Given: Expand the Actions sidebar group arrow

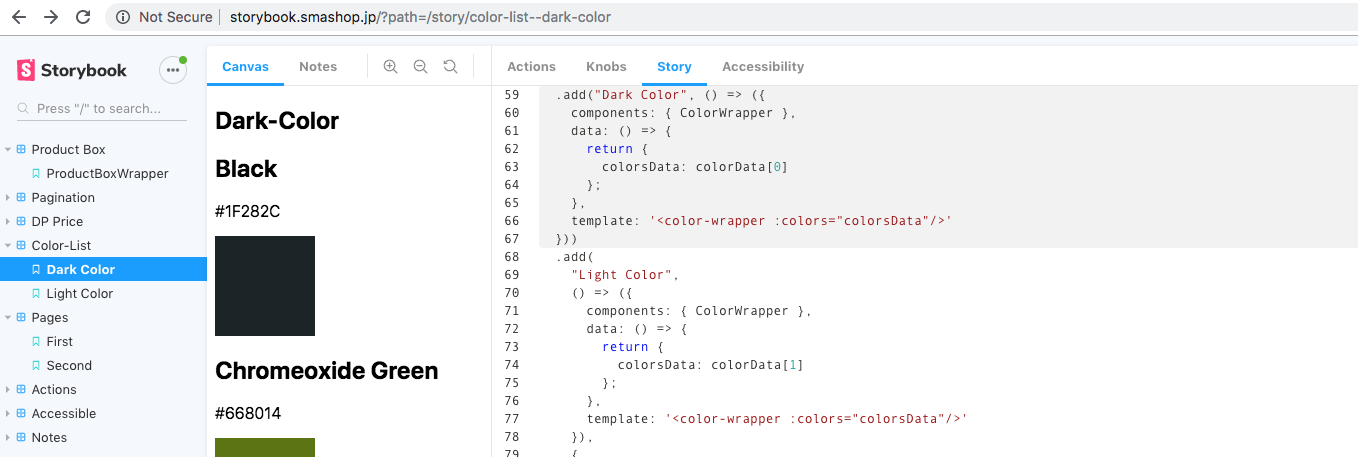Looking at the screenshot, I should [x=8, y=389].
